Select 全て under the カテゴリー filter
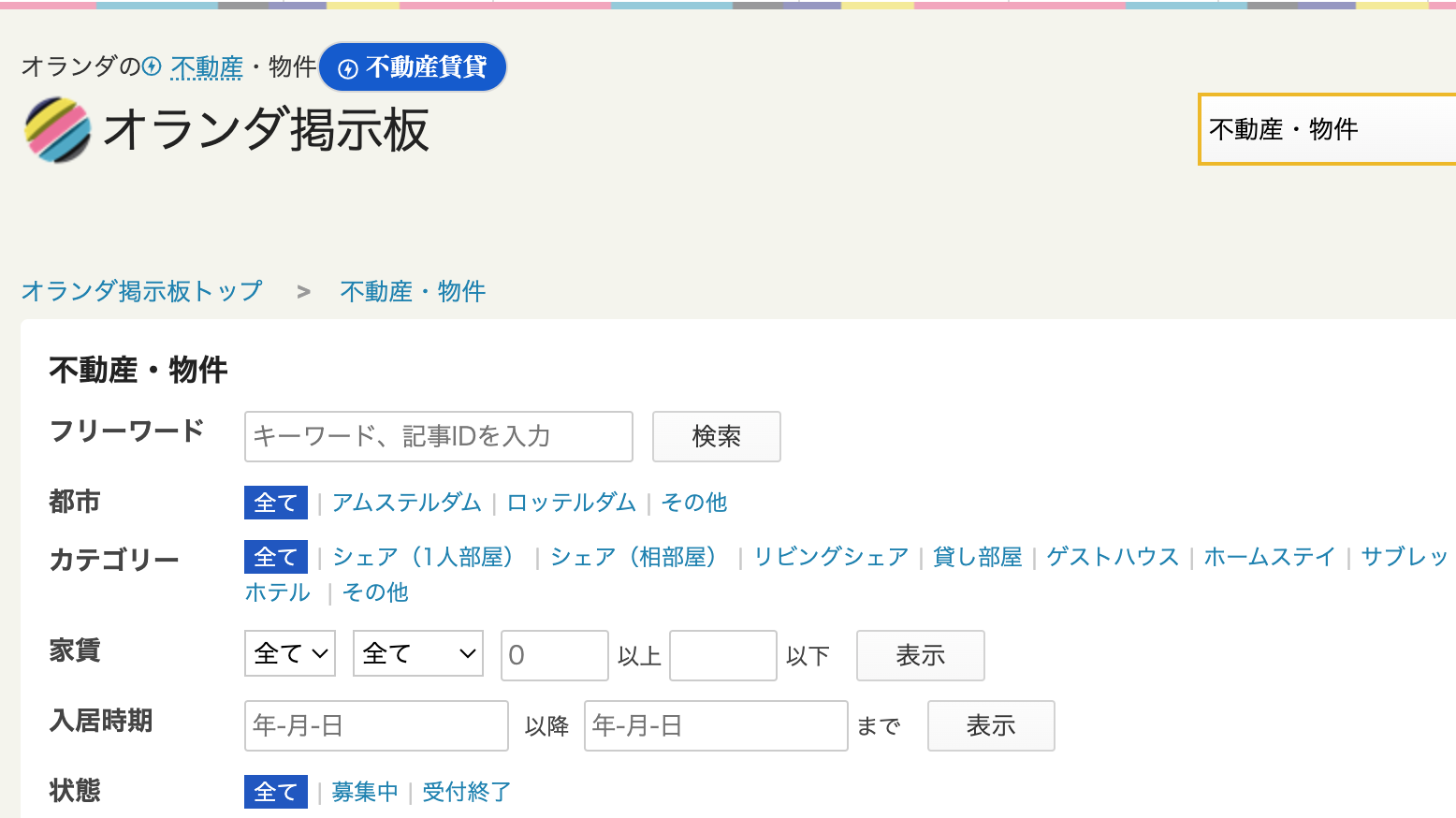The height and width of the screenshot is (818, 1456). point(275,557)
